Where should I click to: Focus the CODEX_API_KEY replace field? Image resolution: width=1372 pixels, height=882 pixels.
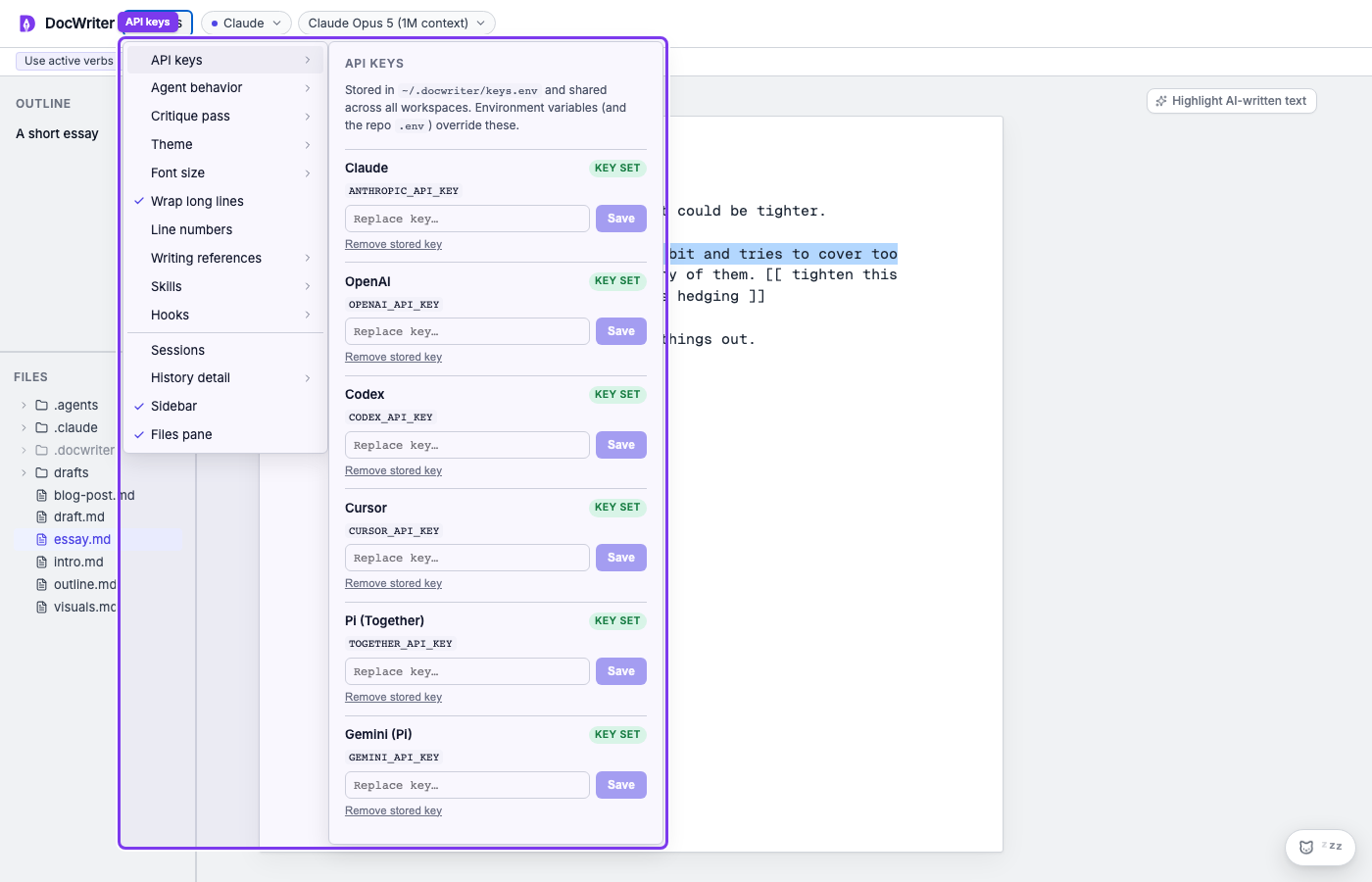pyautogui.click(x=467, y=445)
